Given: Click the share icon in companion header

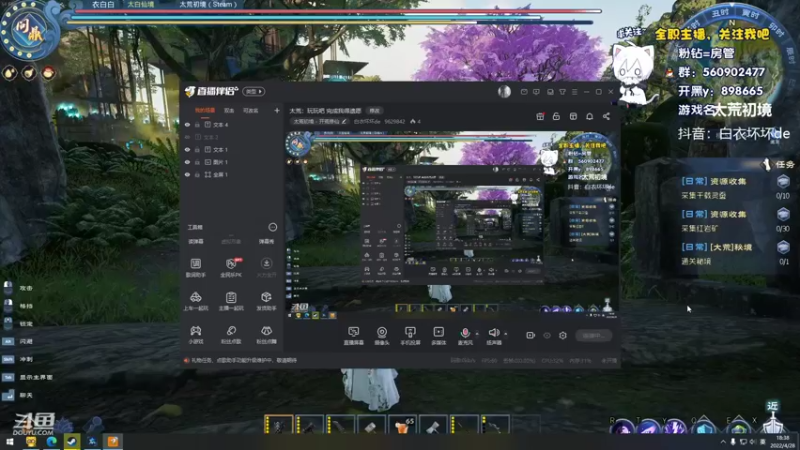Looking at the screenshot, I should tap(606, 116).
